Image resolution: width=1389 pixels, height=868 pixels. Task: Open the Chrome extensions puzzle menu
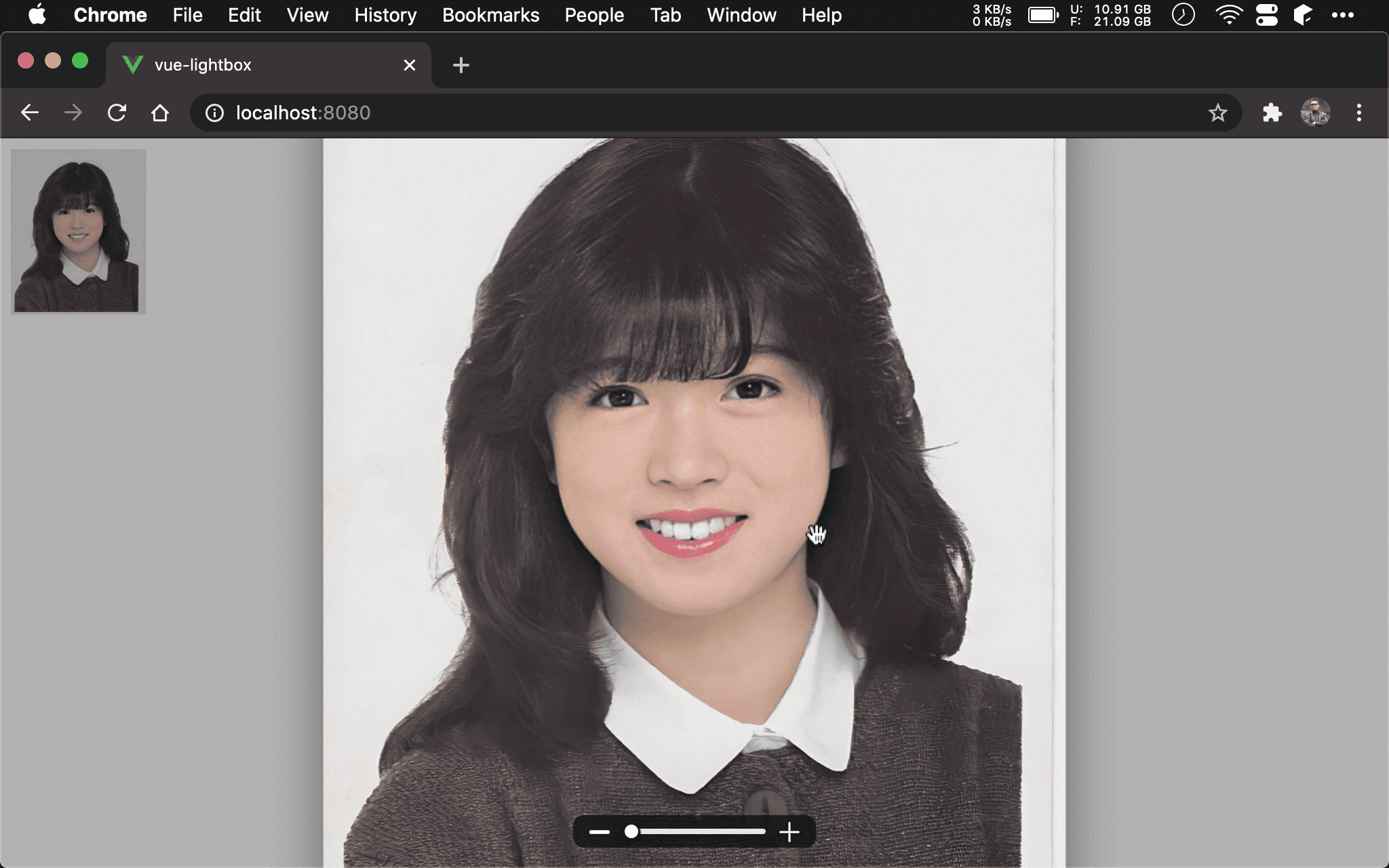point(1272,113)
